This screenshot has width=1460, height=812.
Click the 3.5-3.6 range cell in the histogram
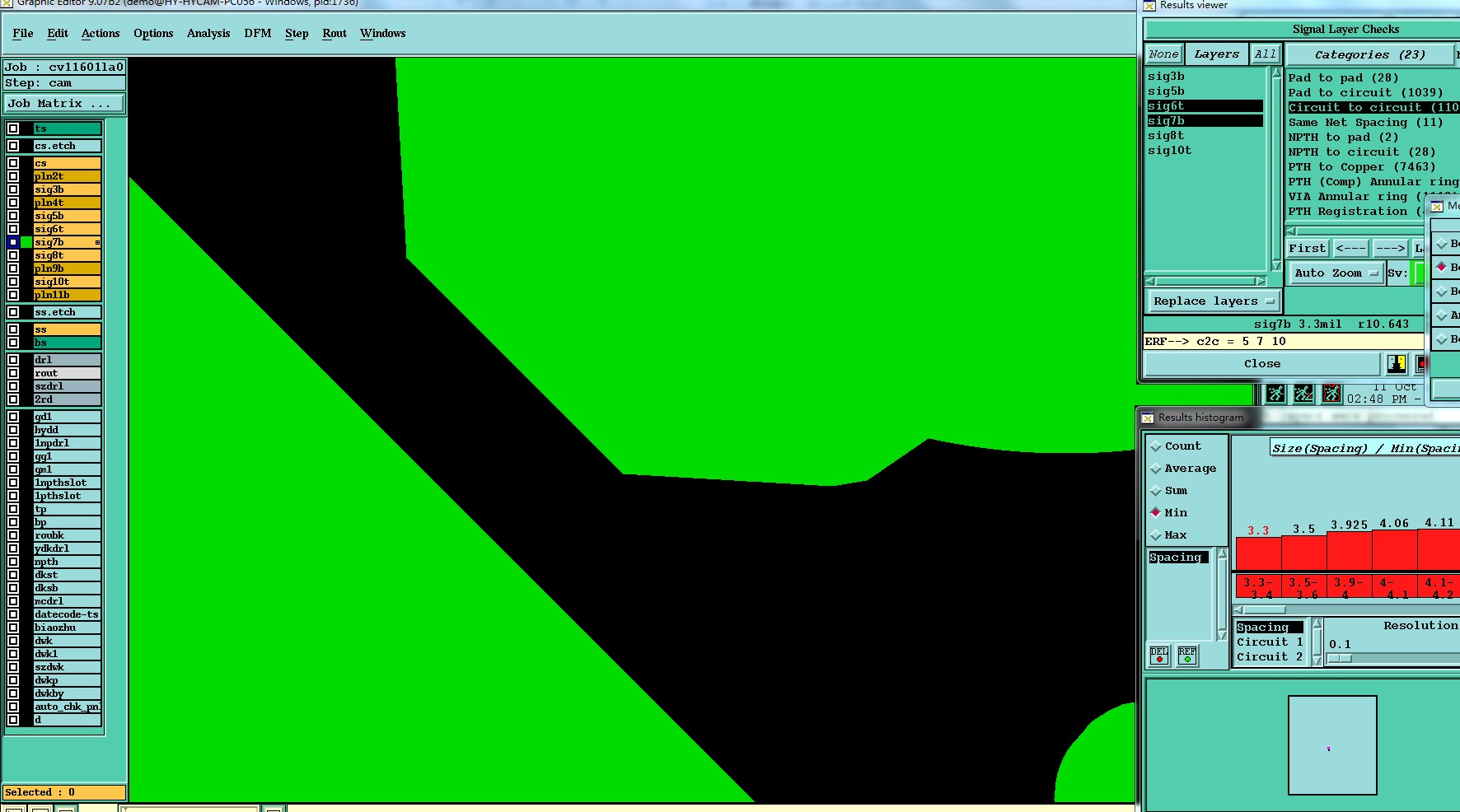pyautogui.click(x=1303, y=587)
